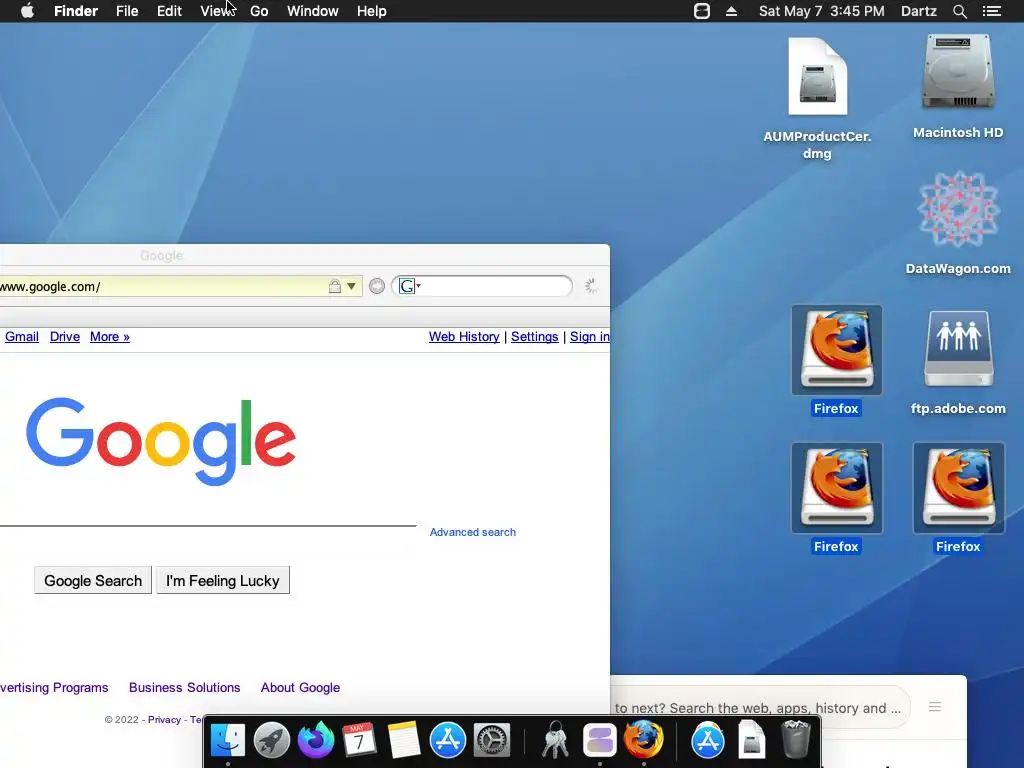Open the File menu
Screen dimensions: 1024x768
(x=127, y=11)
